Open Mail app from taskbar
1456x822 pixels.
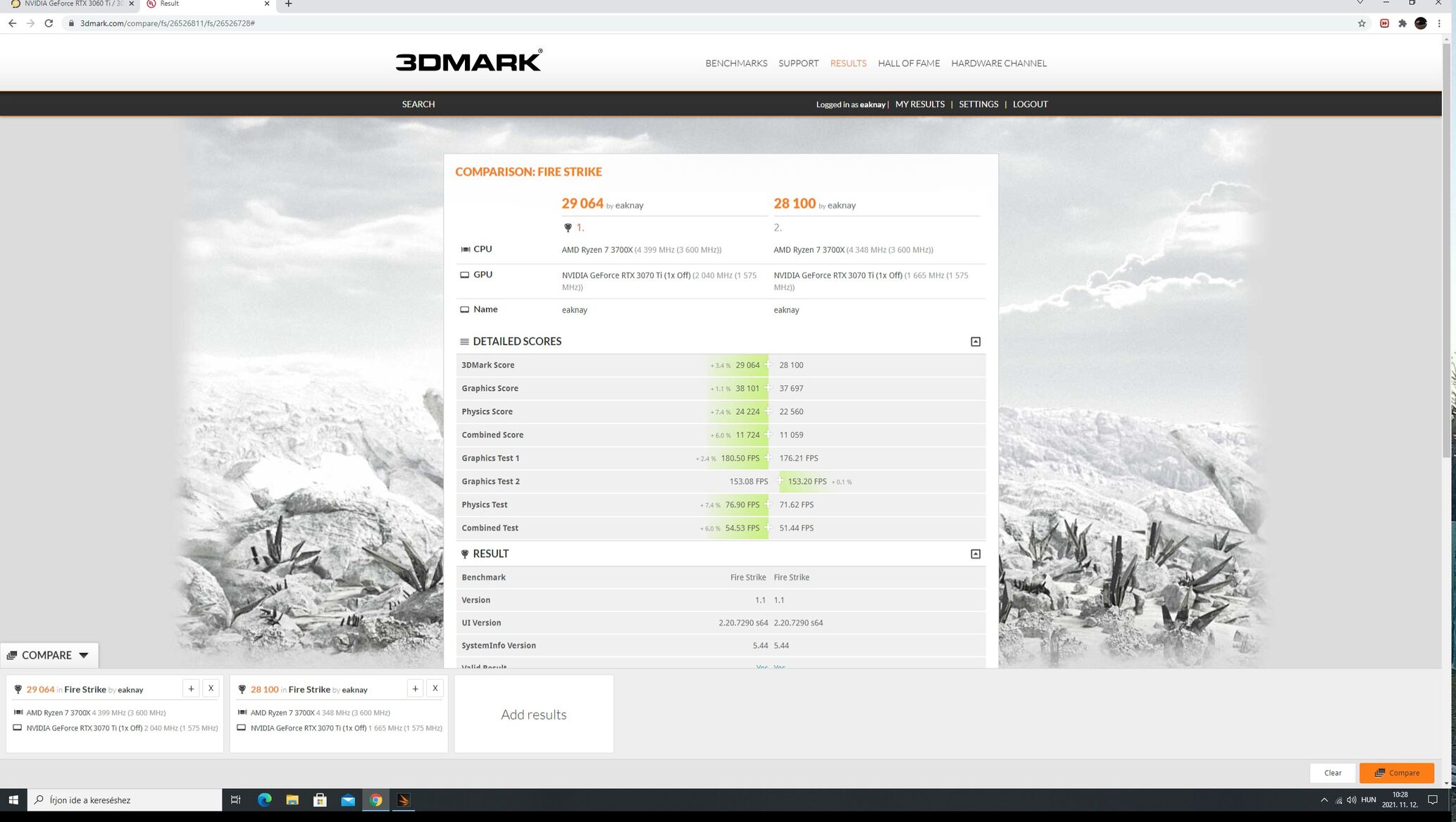(x=348, y=799)
